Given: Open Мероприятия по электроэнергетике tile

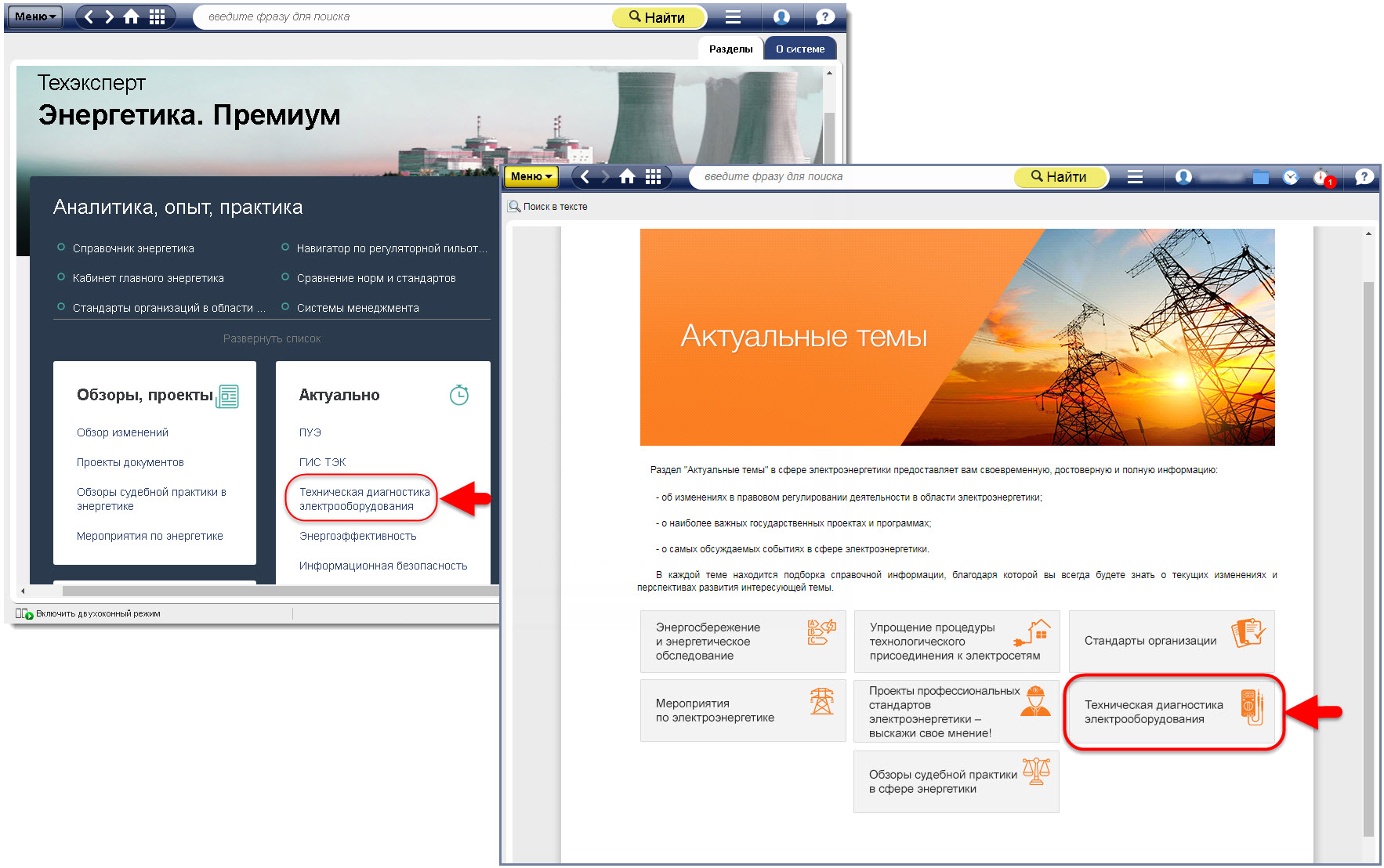Looking at the screenshot, I should point(743,711).
